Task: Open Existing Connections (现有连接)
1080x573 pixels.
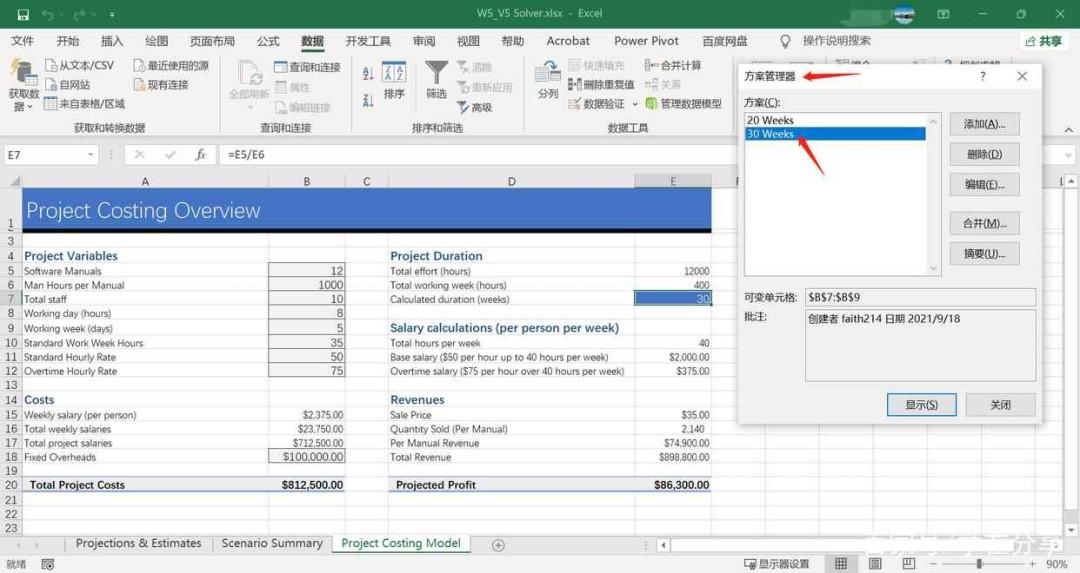Action: pyautogui.click(x=161, y=85)
